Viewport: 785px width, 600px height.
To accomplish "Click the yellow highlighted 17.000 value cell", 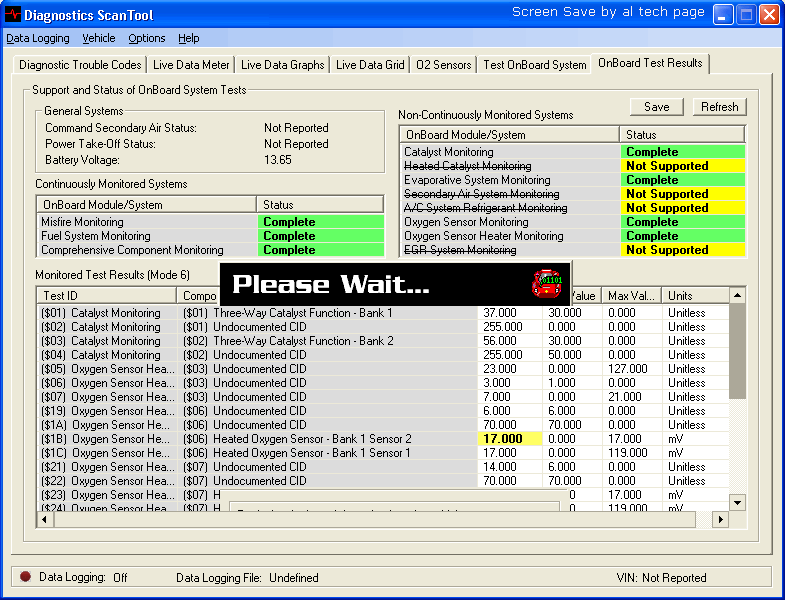I will click(x=510, y=439).
